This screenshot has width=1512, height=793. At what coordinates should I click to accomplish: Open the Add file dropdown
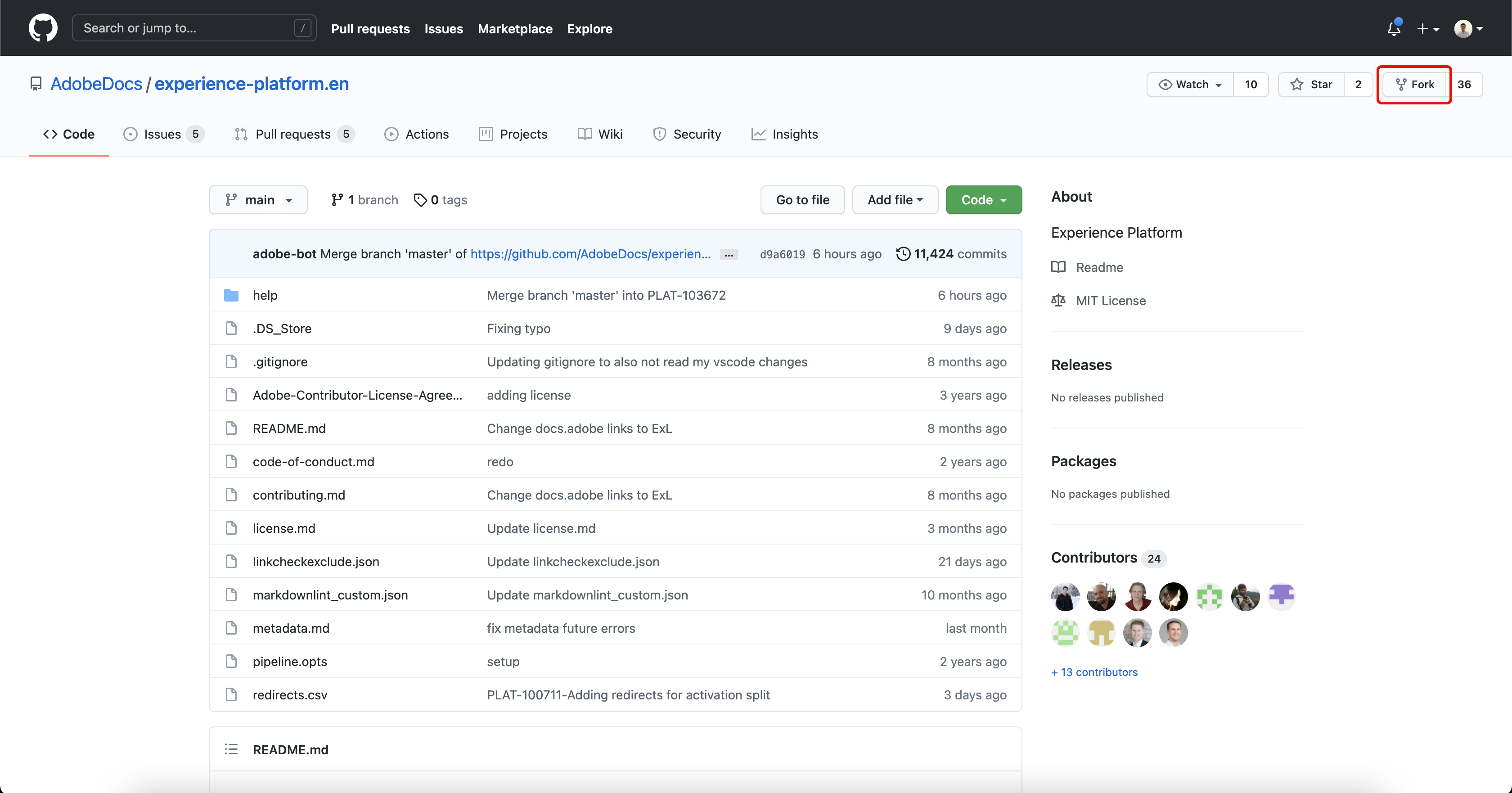click(x=895, y=200)
